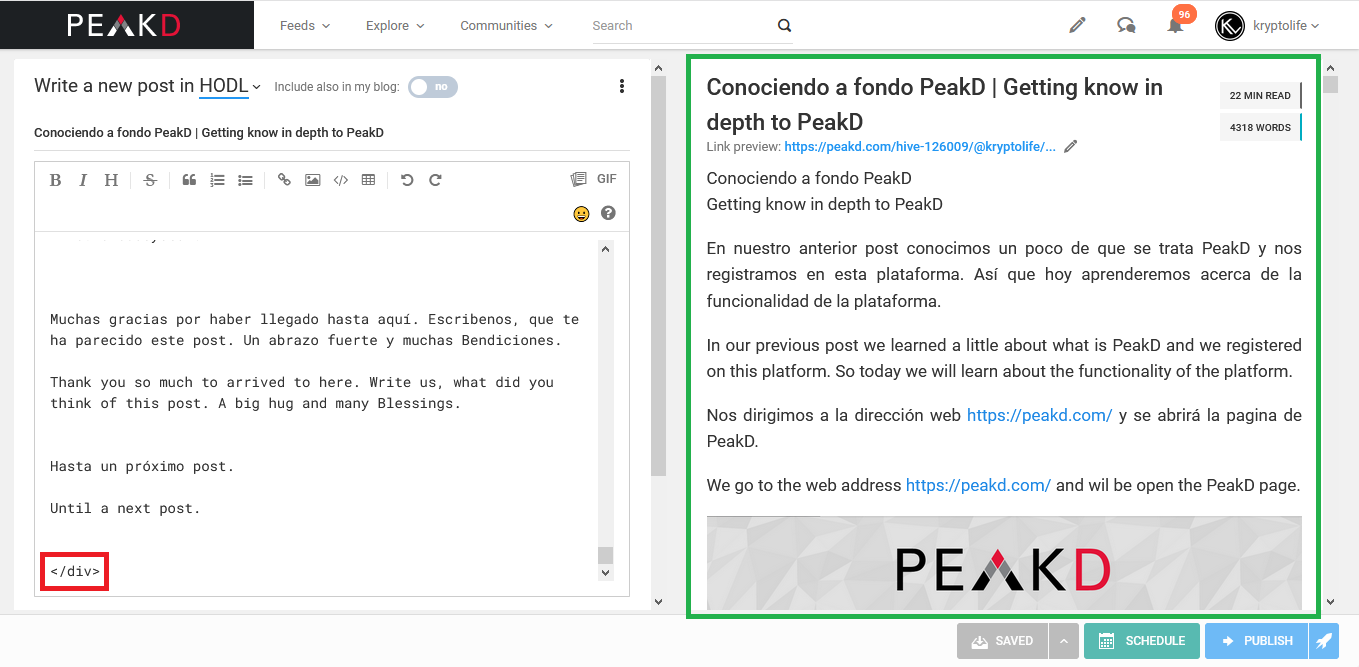The width and height of the screenshot is (1359, 667).
Task: Open the peakd.com link in the English paragraph
Action: 978,485
